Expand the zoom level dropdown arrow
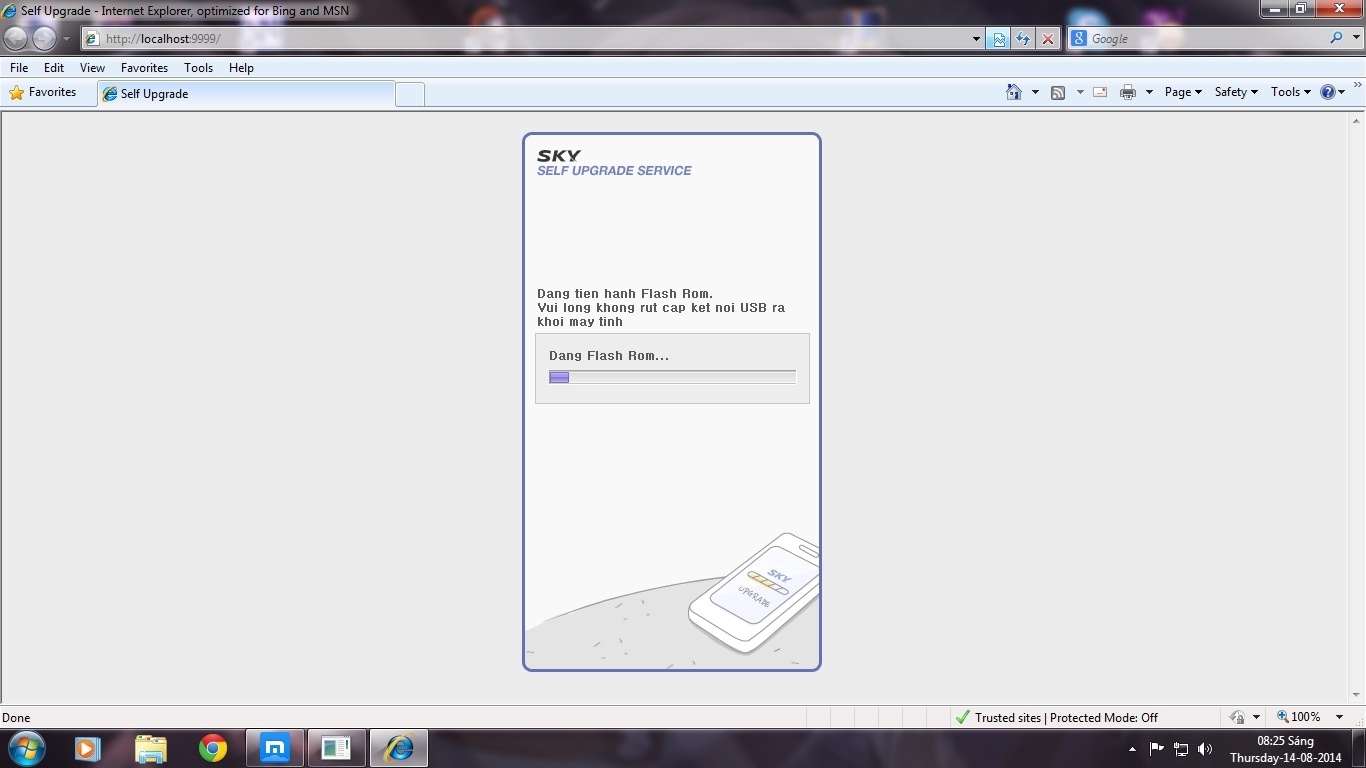The width and height of the screenshot is (1366, 768). (x=1339, y=717)
